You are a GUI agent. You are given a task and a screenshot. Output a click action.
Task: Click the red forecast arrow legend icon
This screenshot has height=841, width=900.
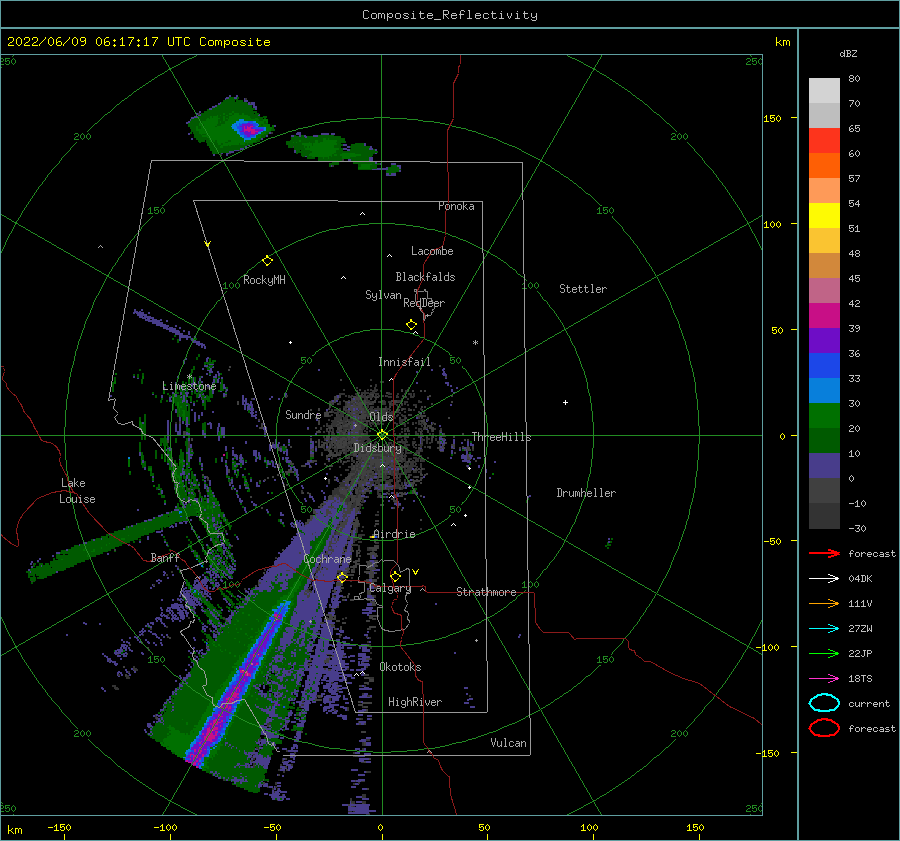tap(824, 553)
